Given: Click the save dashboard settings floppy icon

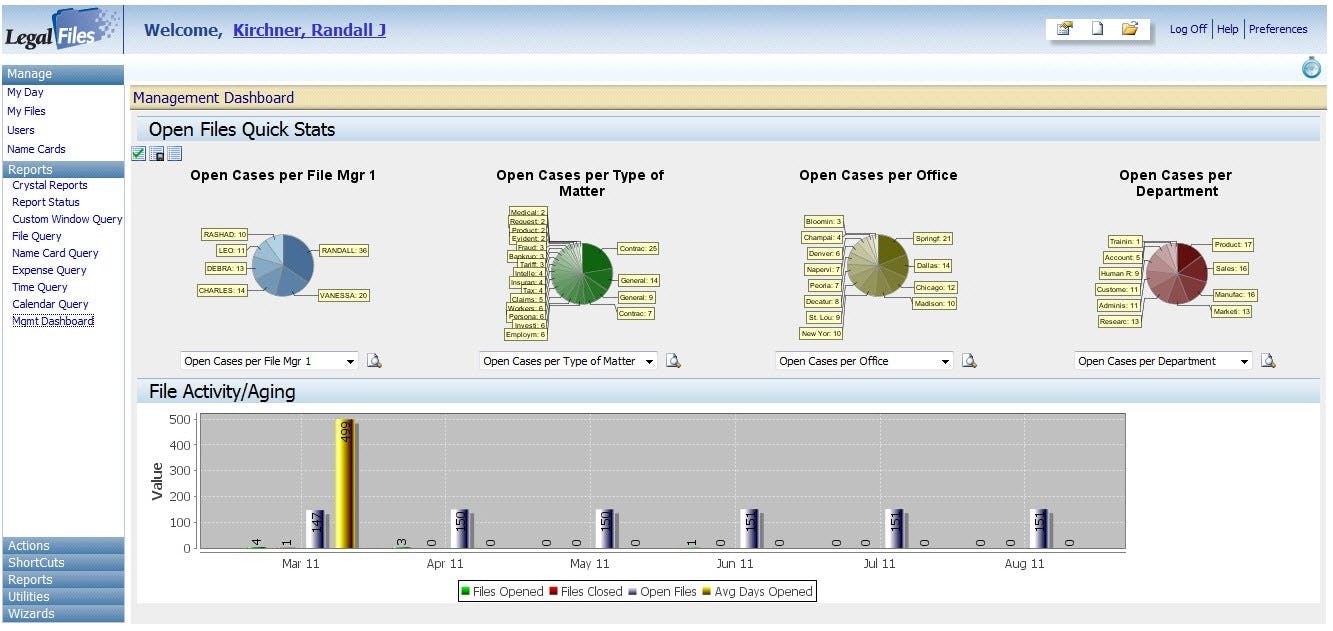Looking at the screenshot, I should (x=157, y=153).
